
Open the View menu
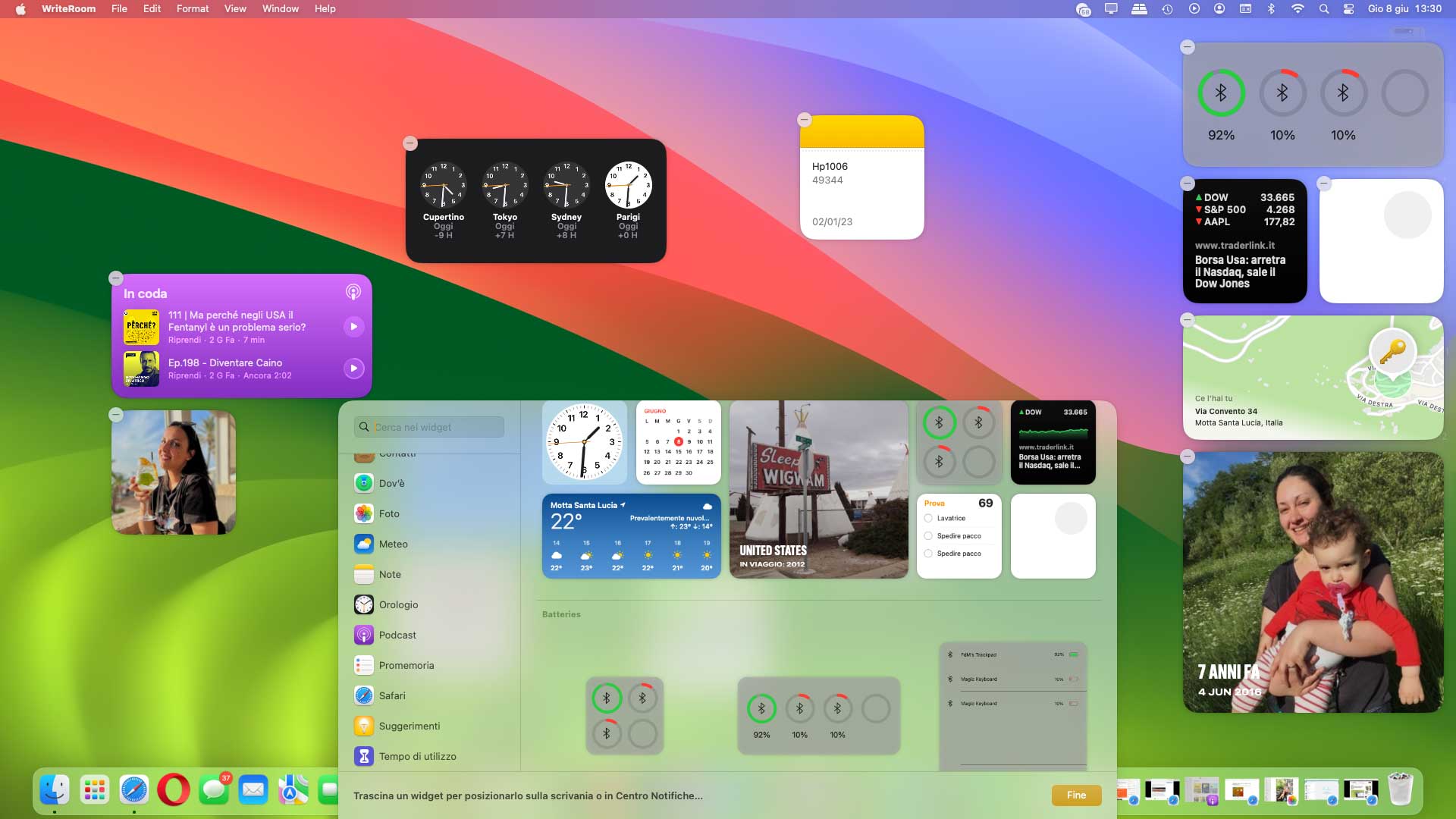235,8
